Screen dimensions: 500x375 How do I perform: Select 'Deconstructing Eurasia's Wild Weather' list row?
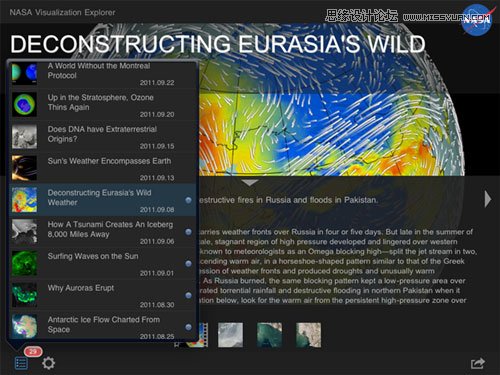coord(103,200)
